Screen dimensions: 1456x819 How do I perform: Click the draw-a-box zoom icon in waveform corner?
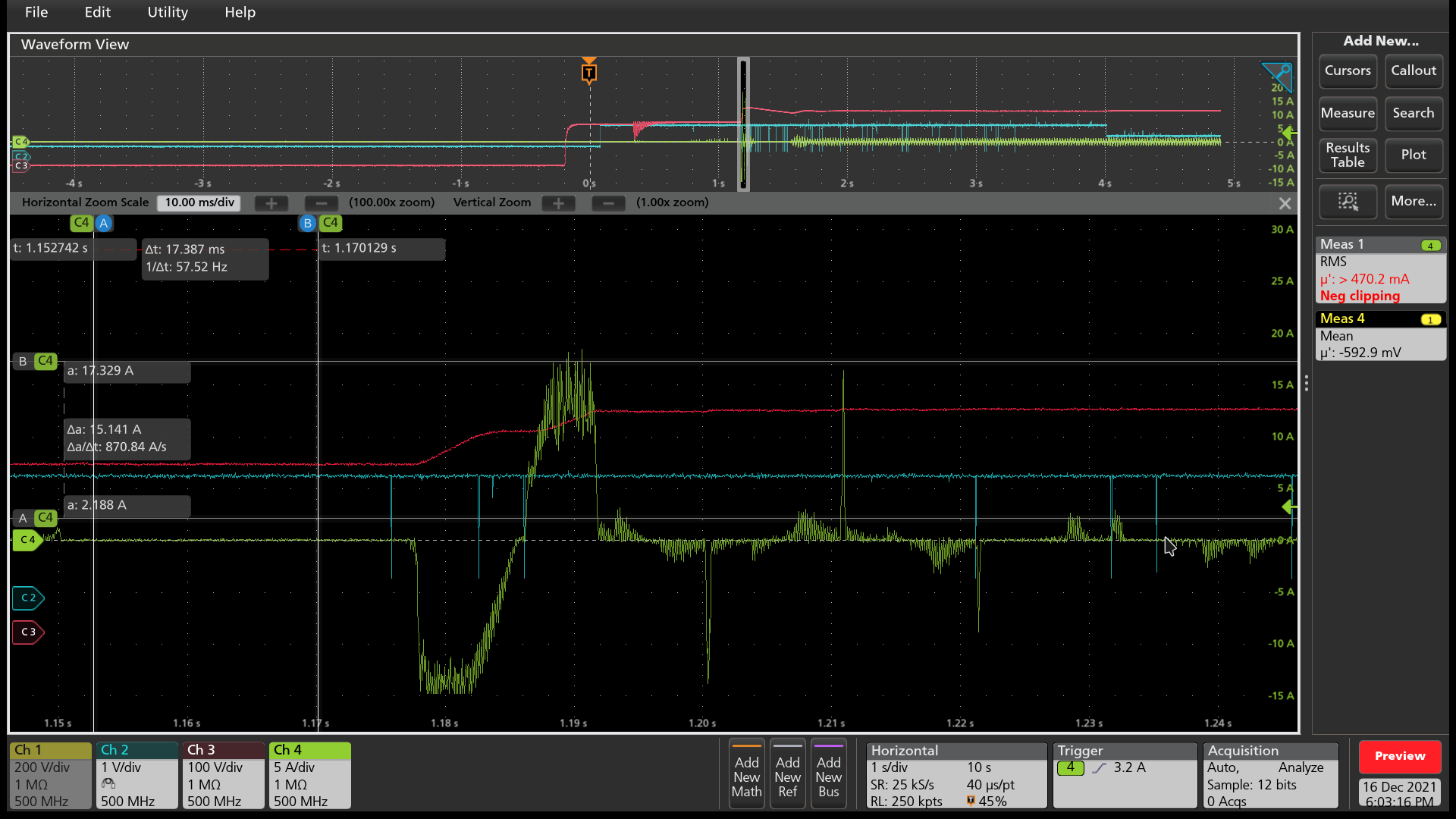[1277, 76]
